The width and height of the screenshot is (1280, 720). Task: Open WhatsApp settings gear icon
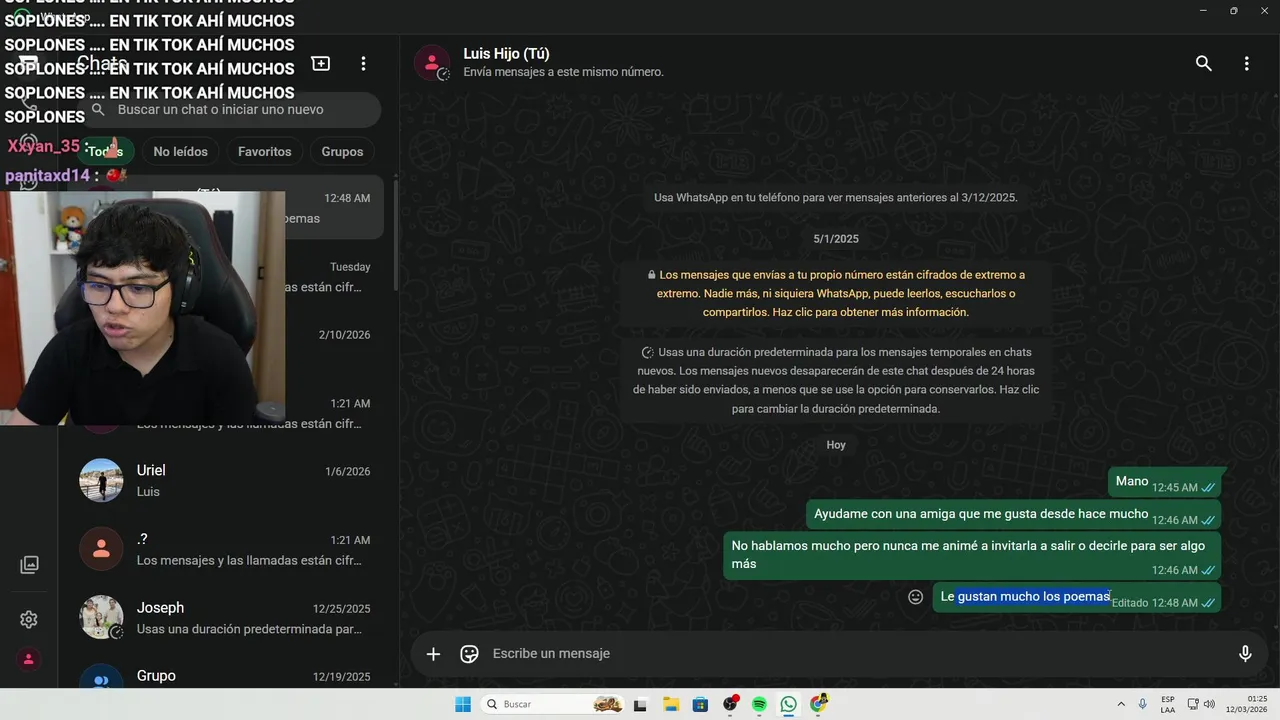[x=29, y=619]
